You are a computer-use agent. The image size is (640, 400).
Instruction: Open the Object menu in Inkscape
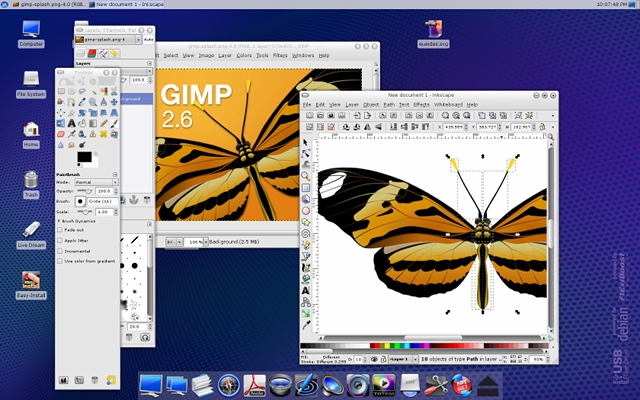(x=371, y=105)
